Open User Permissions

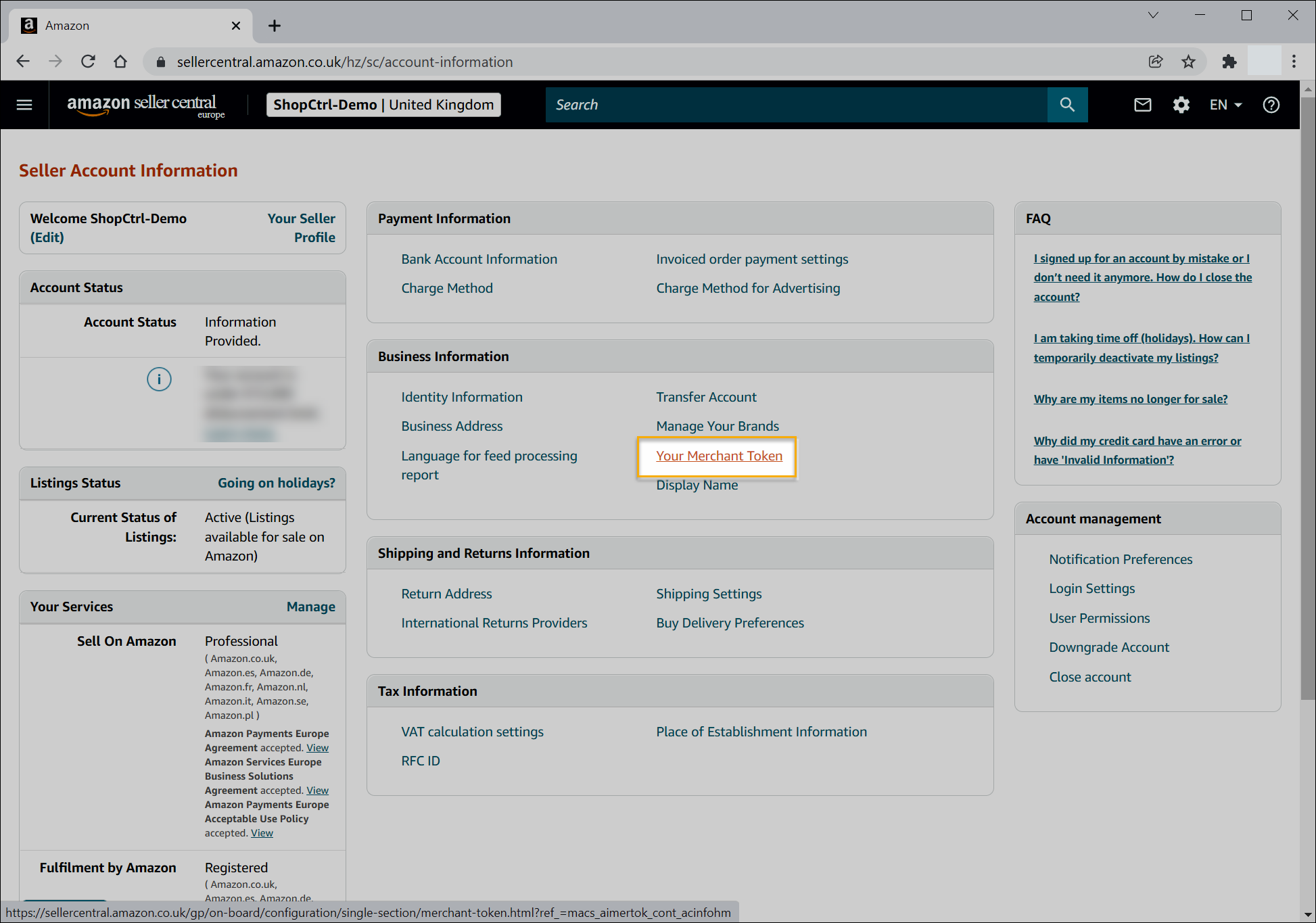click(x=1100, y=618)
